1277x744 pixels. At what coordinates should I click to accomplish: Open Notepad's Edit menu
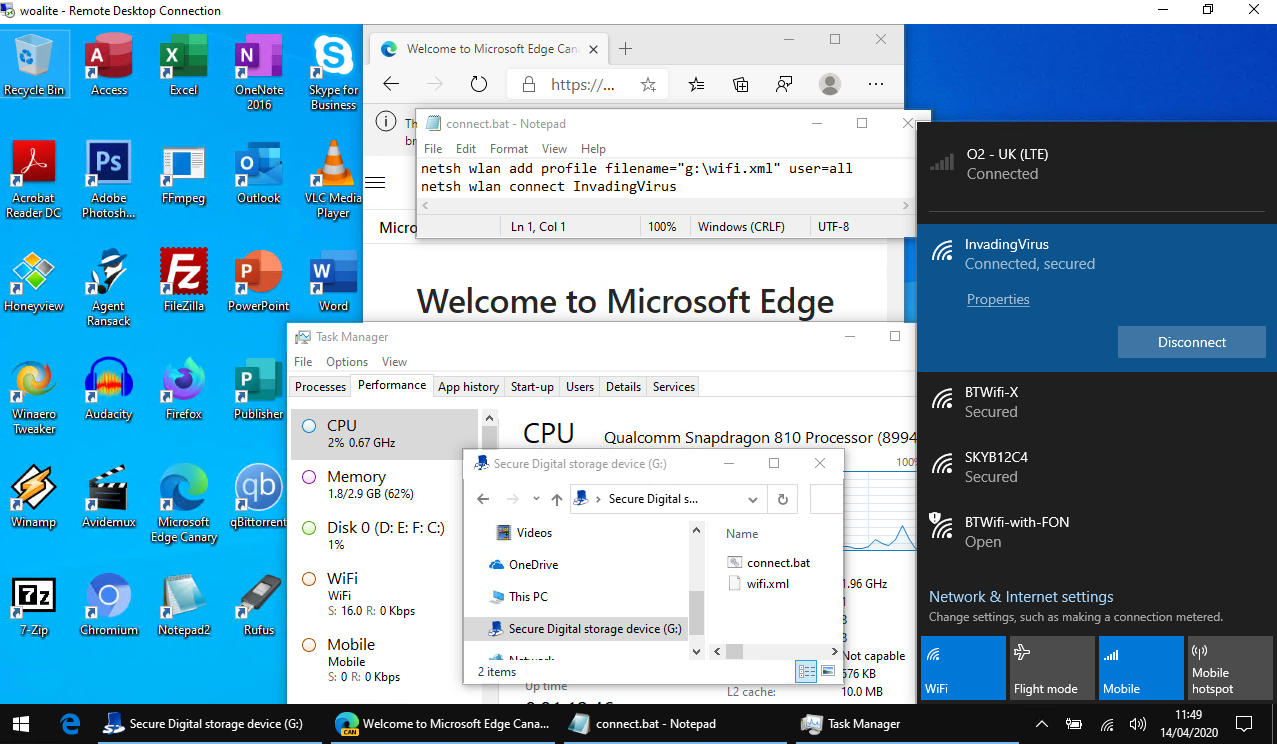pyautogui.click(x=466, y=149)
